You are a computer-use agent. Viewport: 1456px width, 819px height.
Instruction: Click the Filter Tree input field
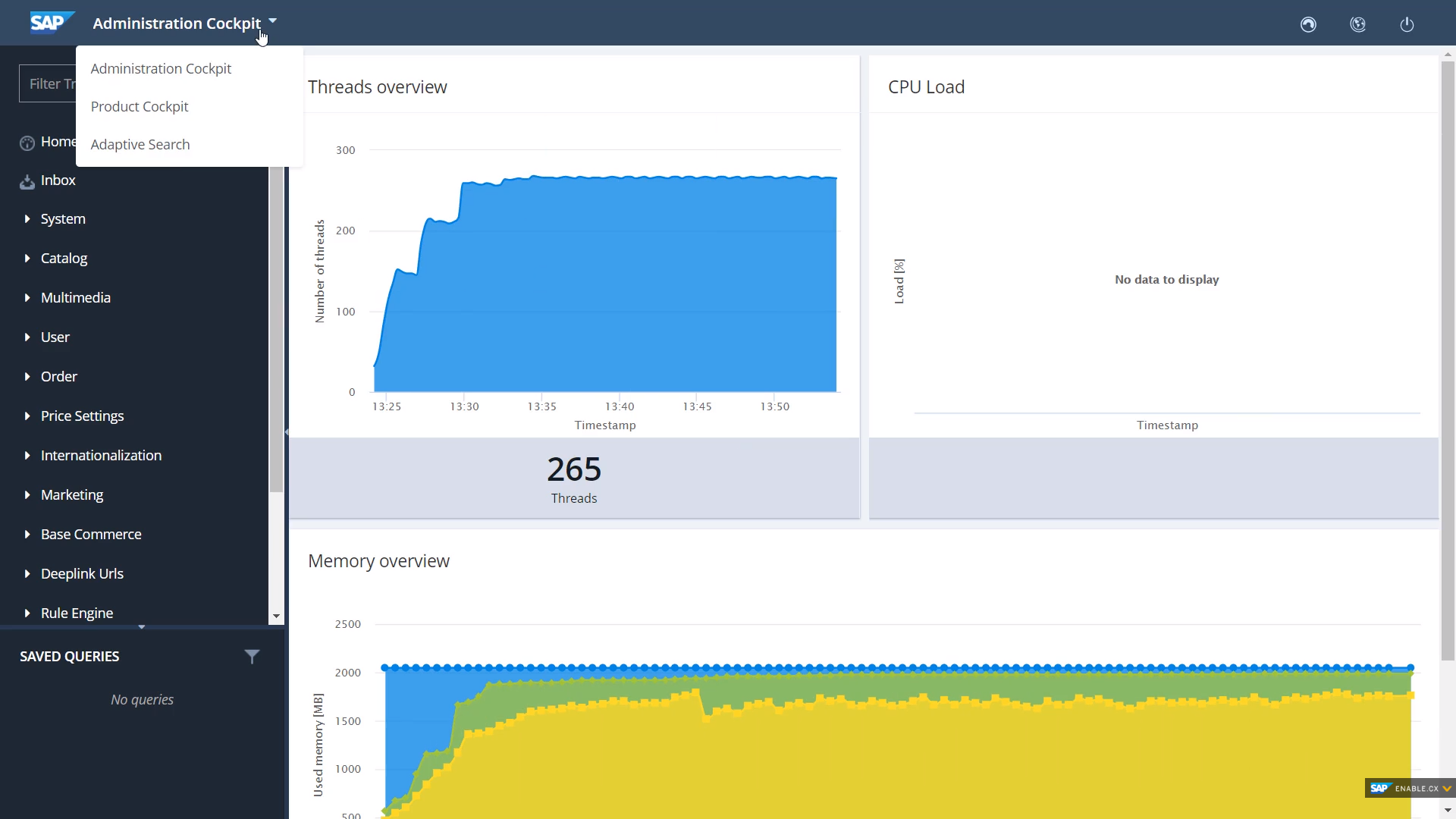49,83
